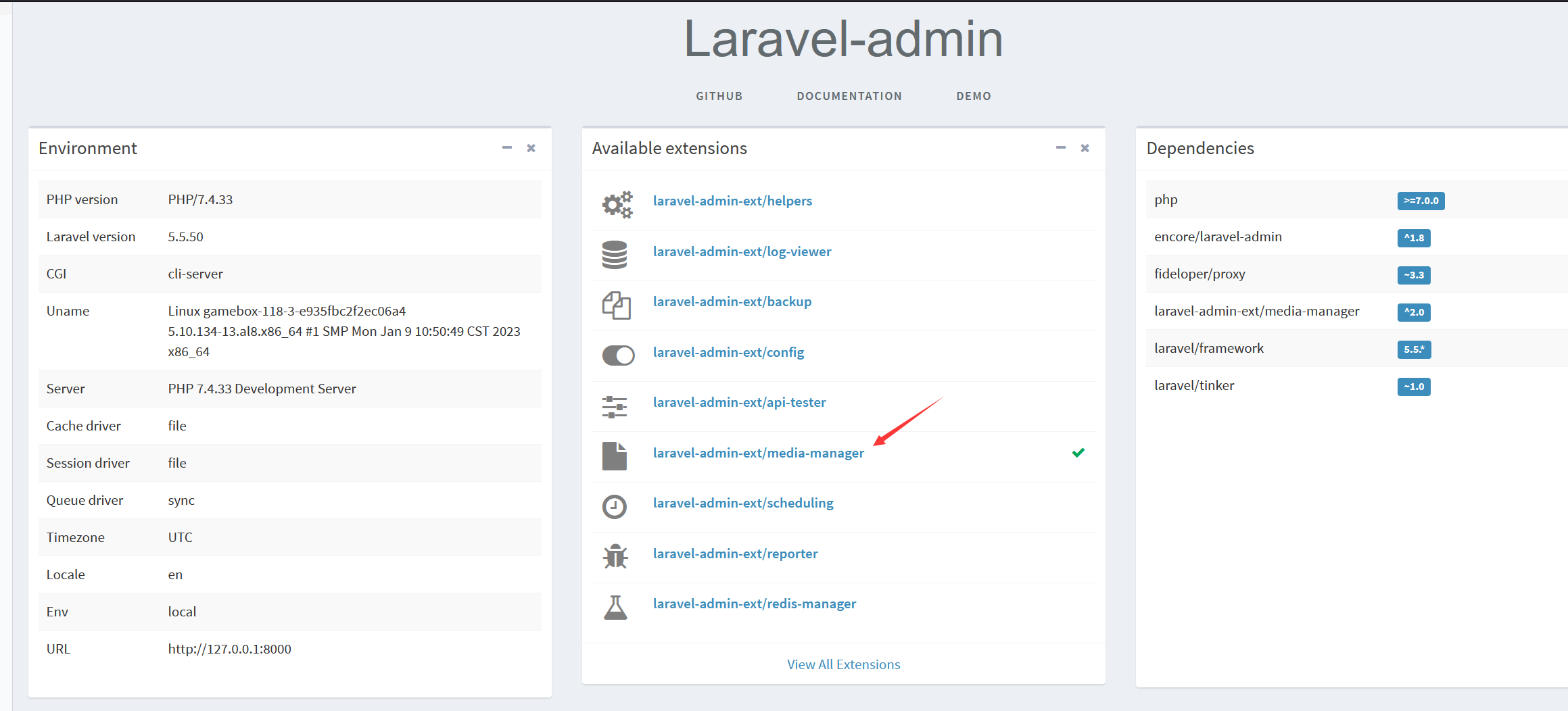
Task: Click the backup extension copy icon
Action: [x=616, y=305]
